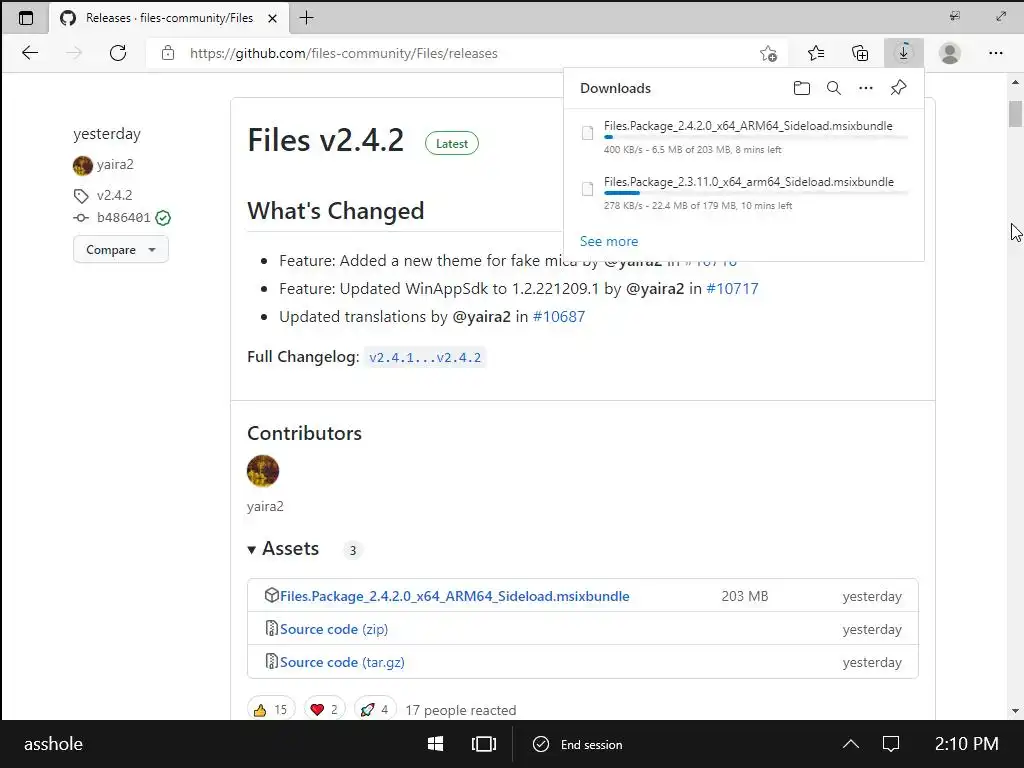Open browser Settings and more menu

click(x=995, y=53)
